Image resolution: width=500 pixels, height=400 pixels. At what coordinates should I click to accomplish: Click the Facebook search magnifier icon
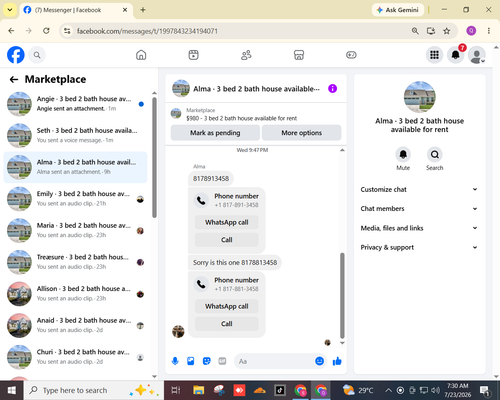click(x=37, y=55)
